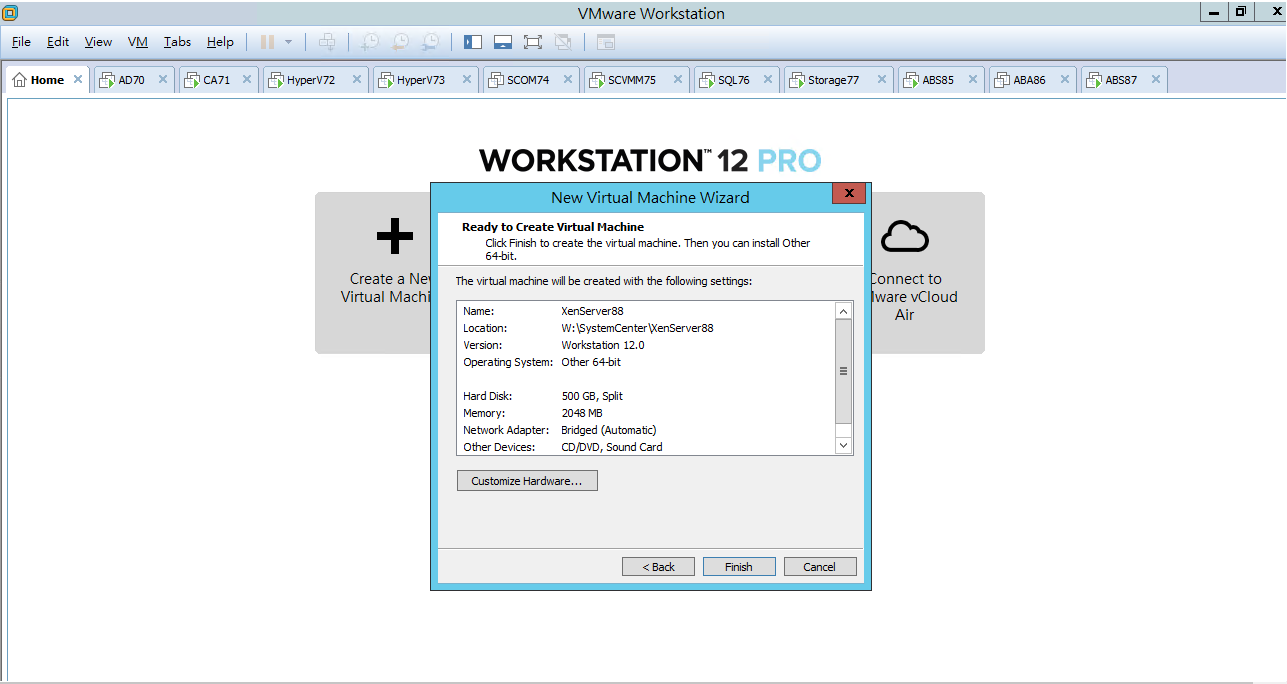Image resolution: width=1287 pixels, height=684 pixels.
Task: Close the AD70 tab
Action: [163, 80]
